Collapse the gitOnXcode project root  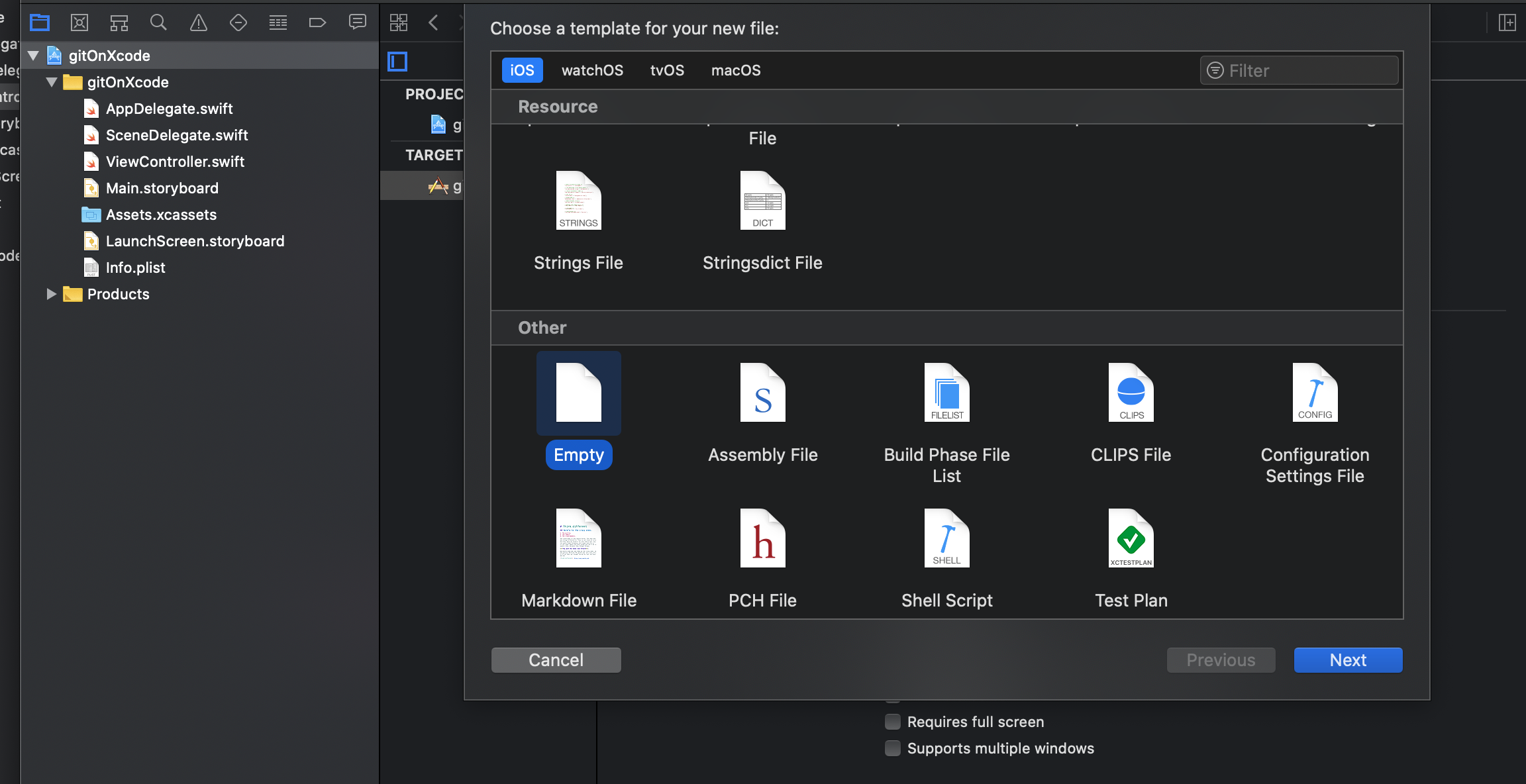(x=33, y=56)
